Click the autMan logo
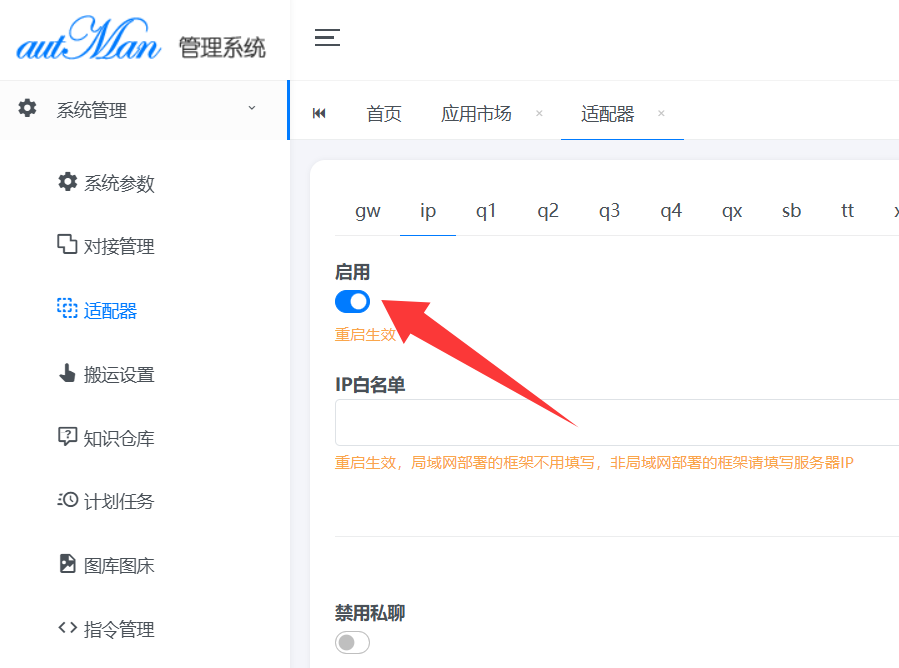Image resolution: width=899 pixels, height=668 pixels. pos(89,39)
